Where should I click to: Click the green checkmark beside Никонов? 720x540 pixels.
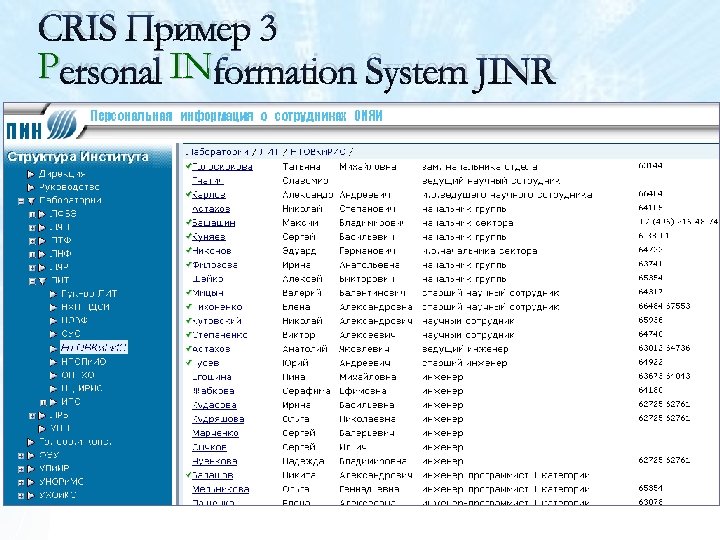tap(188, 250)
